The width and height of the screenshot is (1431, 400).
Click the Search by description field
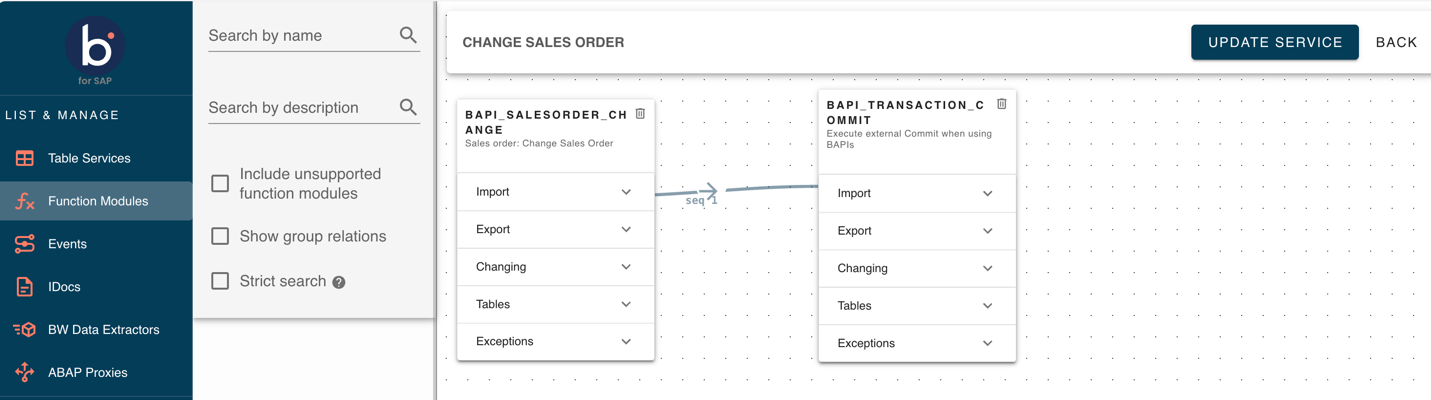point(300,107)
